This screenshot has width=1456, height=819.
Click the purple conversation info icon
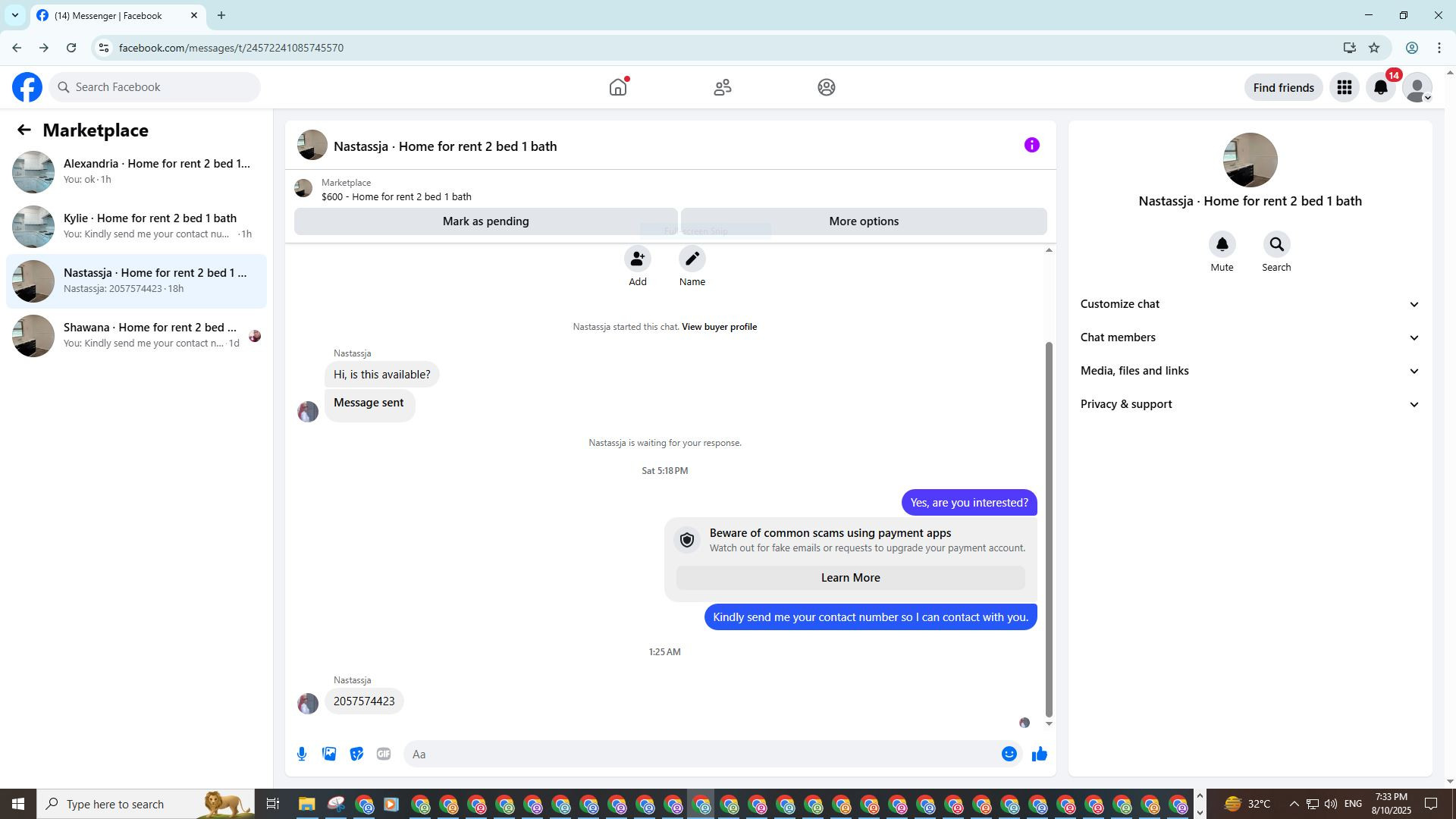(x=1031, y=145)
